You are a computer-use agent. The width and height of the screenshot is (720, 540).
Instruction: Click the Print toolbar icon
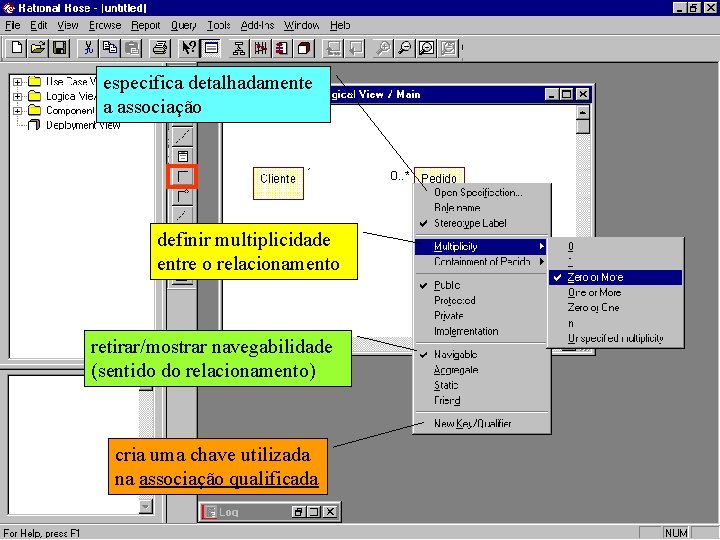(x=159, y=48)
